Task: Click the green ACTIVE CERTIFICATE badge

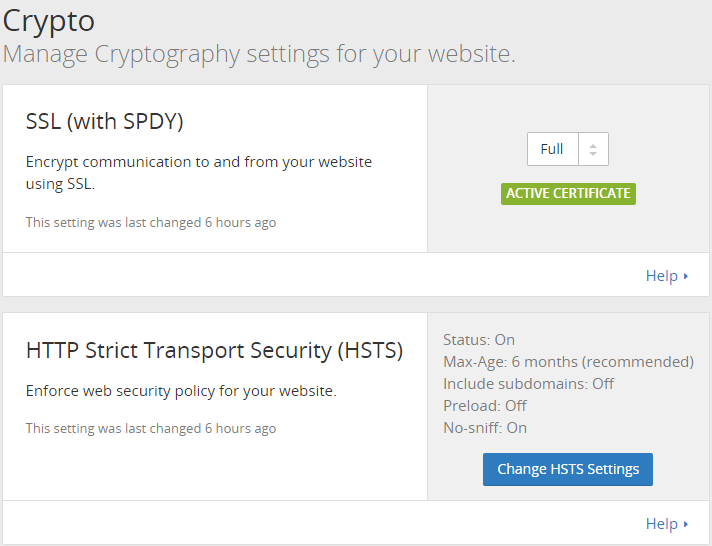Action: pos(568,193)
